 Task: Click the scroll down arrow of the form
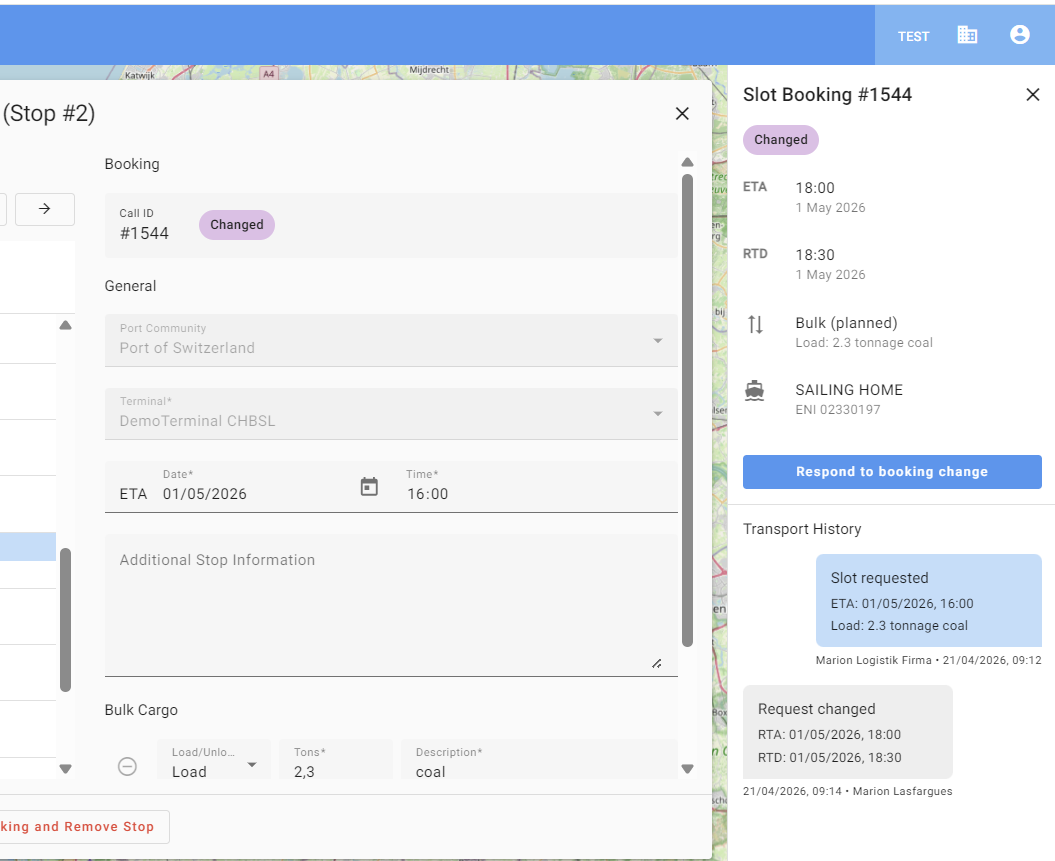(687, 769)
